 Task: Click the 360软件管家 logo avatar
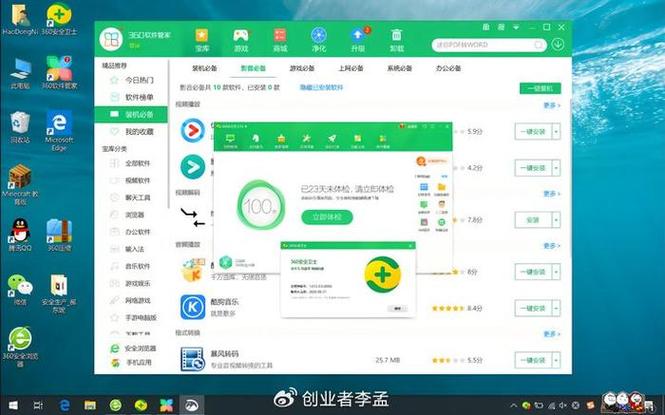(111, 39)
